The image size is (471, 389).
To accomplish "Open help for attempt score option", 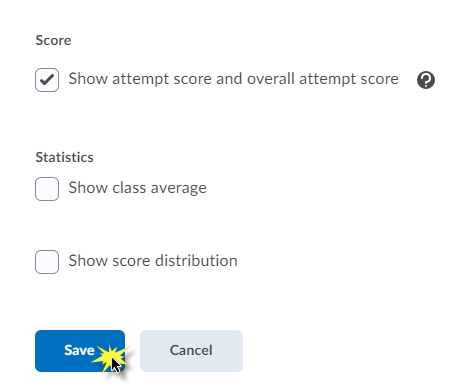I will [426, 80].
